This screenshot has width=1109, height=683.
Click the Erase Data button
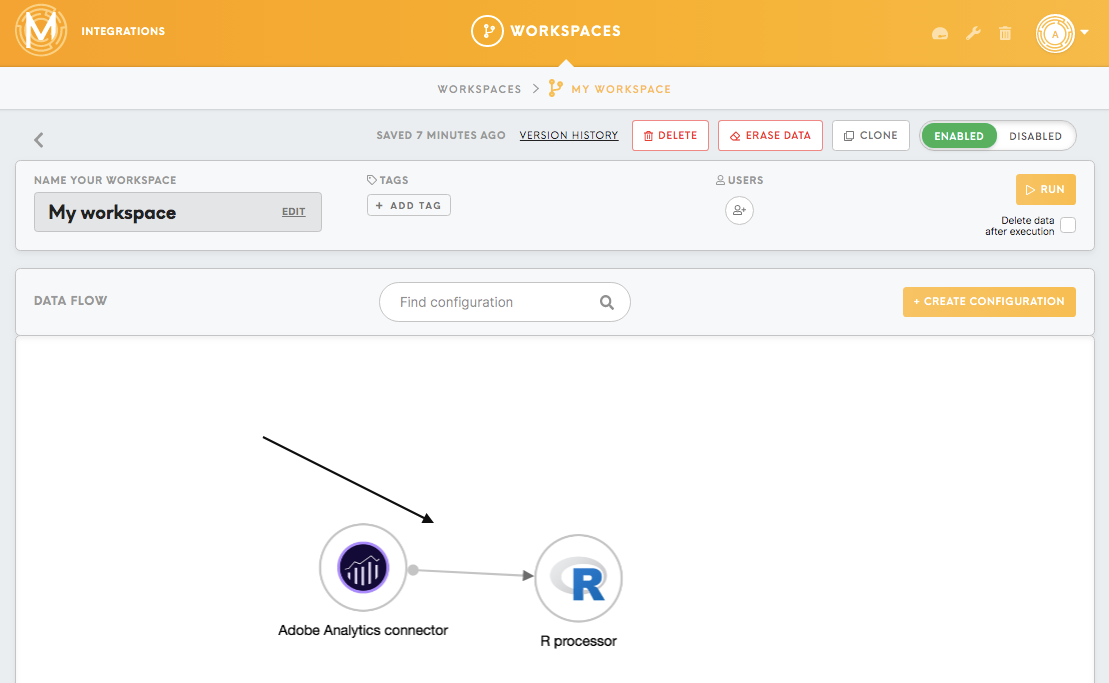770,136
